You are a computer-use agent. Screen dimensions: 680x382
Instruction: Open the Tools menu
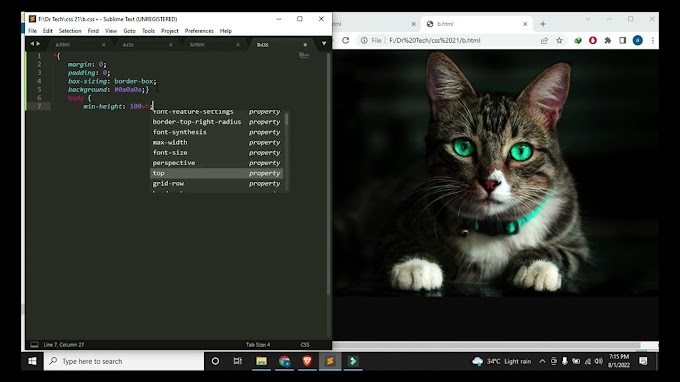pos(148,31)
